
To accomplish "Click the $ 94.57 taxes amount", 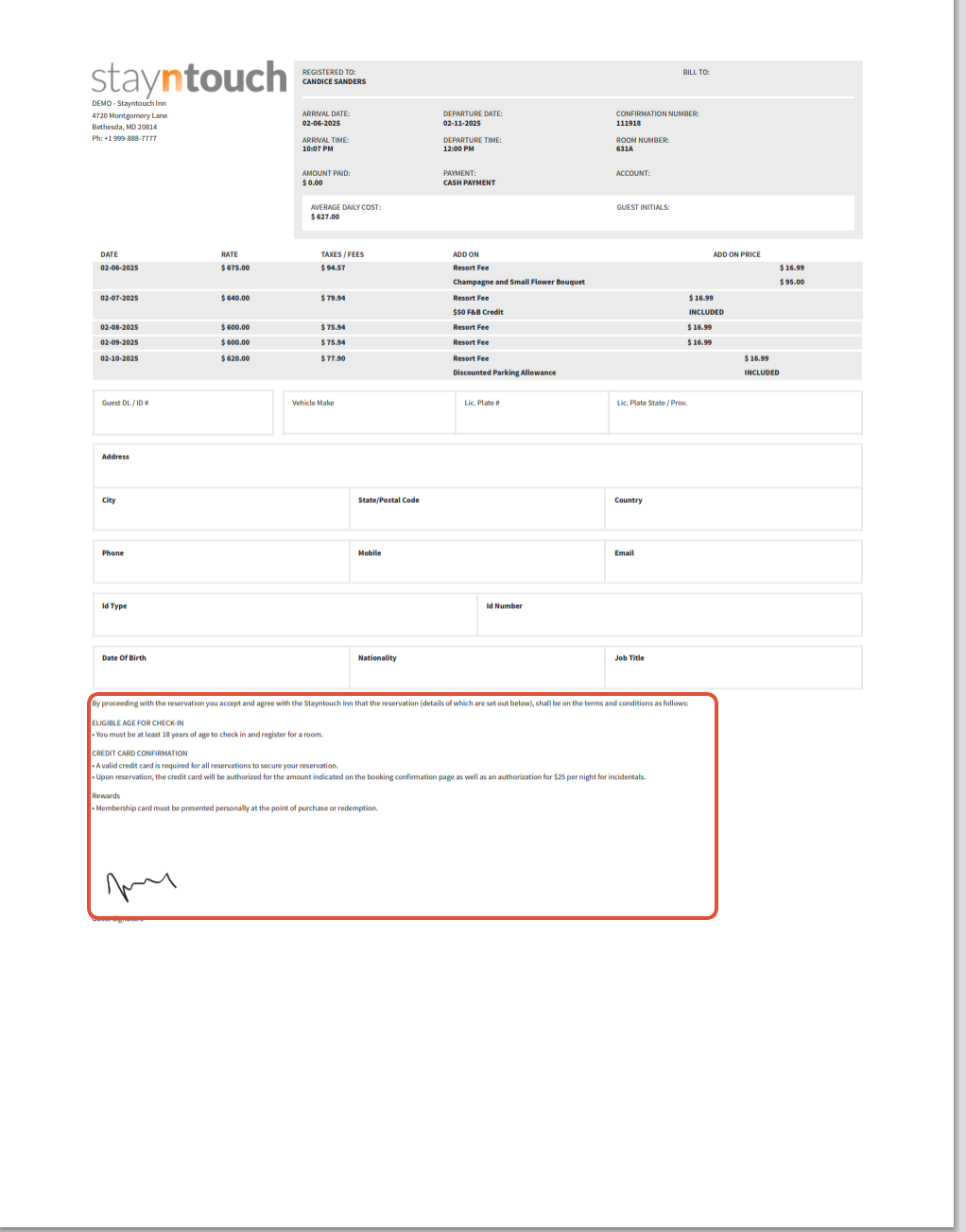I will [x=334, y=269].
